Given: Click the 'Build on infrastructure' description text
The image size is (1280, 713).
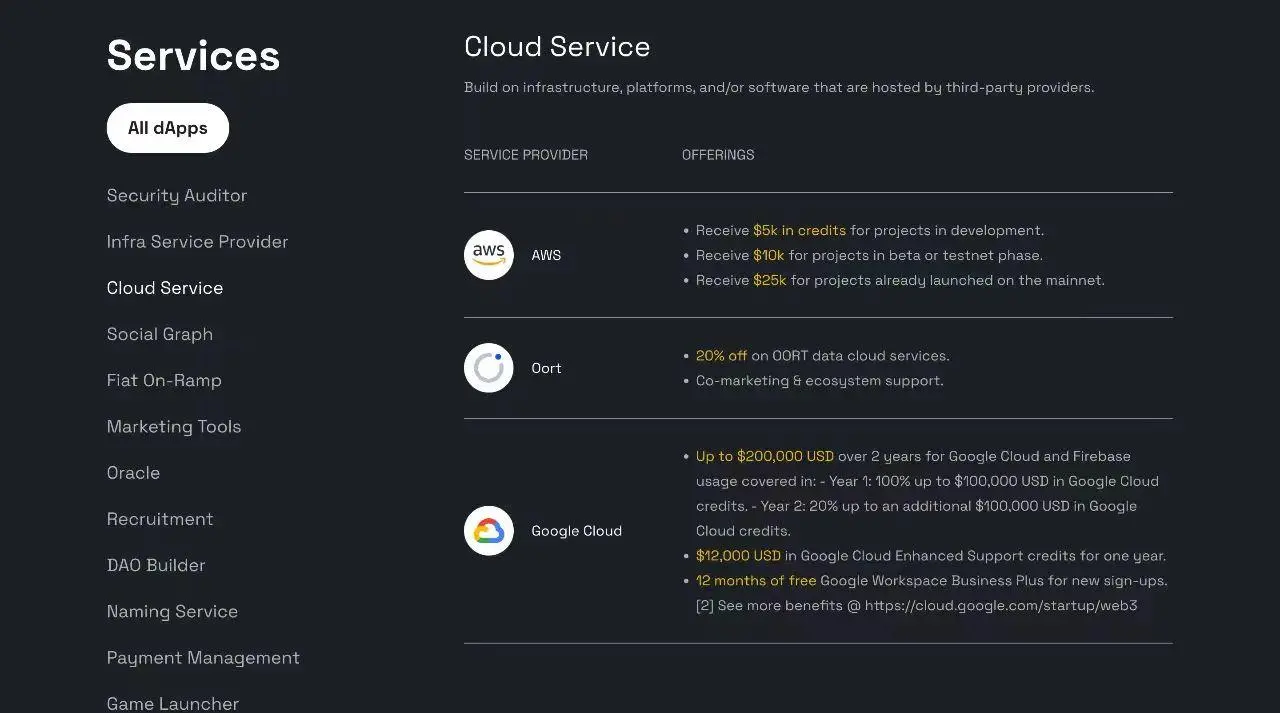Looking at the screenshot, I should tap(779, 88).
